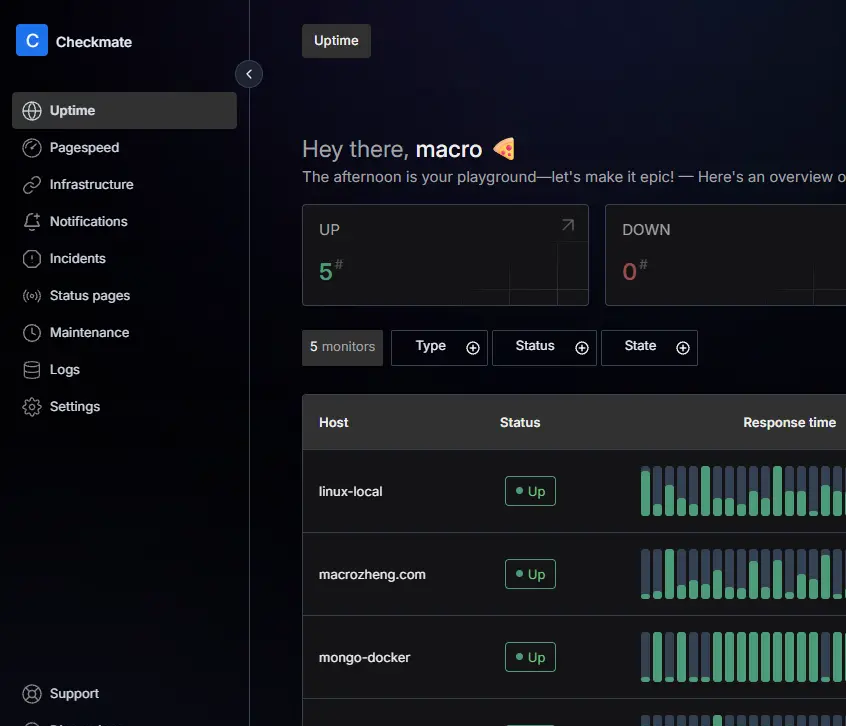Open the Logs menu item
Screen dimensions: 846x726
[64, 370]
